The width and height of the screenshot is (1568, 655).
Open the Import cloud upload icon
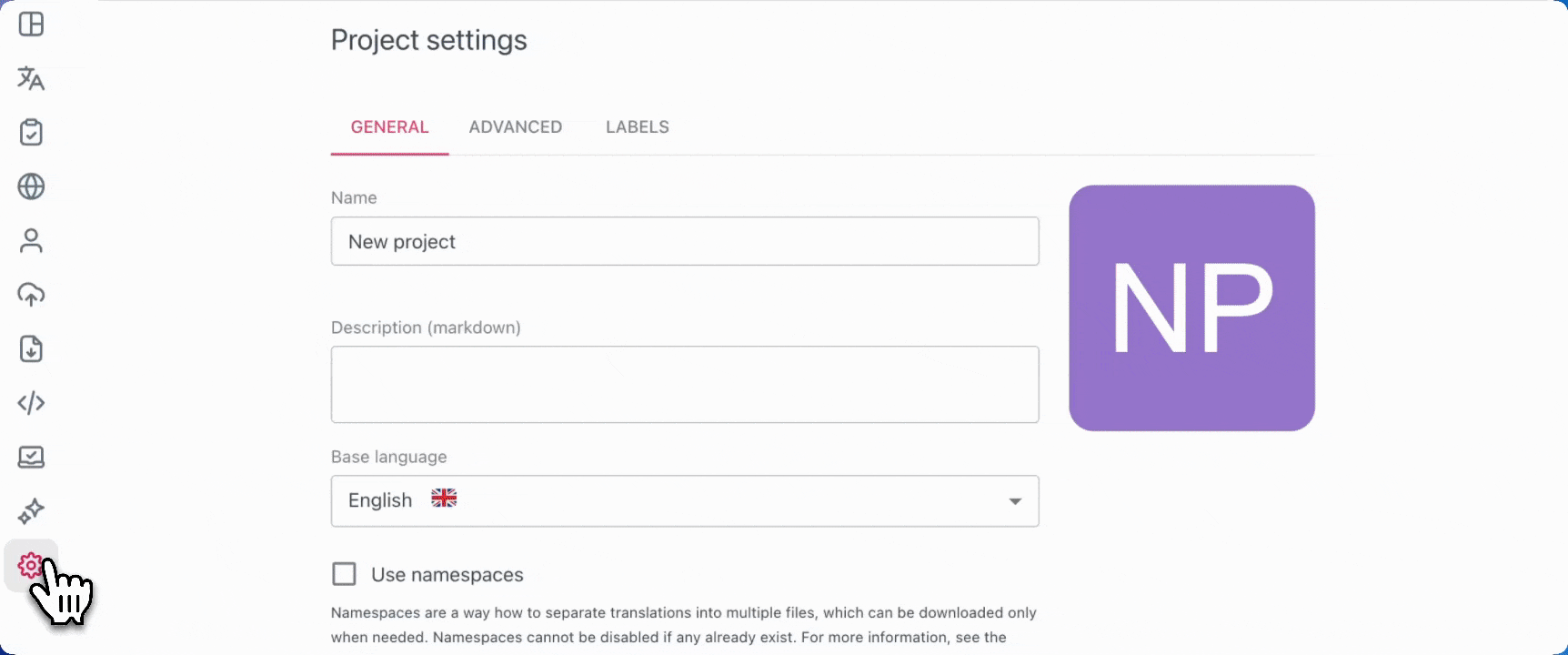[31, 295]
